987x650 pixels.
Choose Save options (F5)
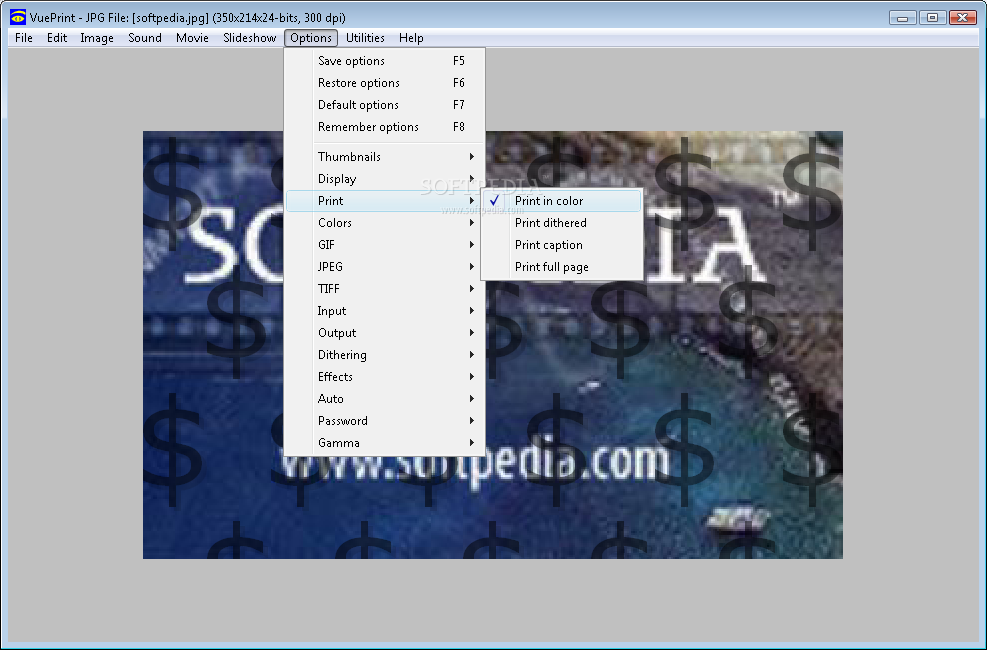pyautogui.click(x=385, y=61)
